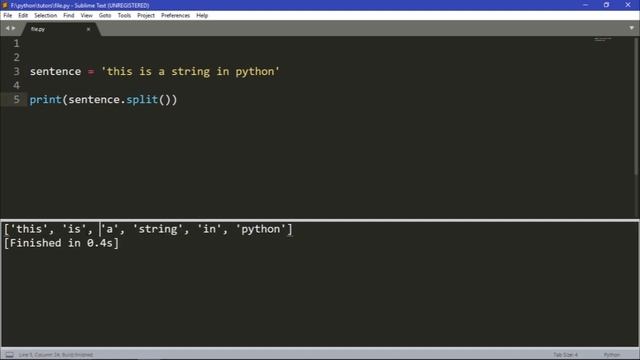Click line number 5 in gutter

(16, 99)
